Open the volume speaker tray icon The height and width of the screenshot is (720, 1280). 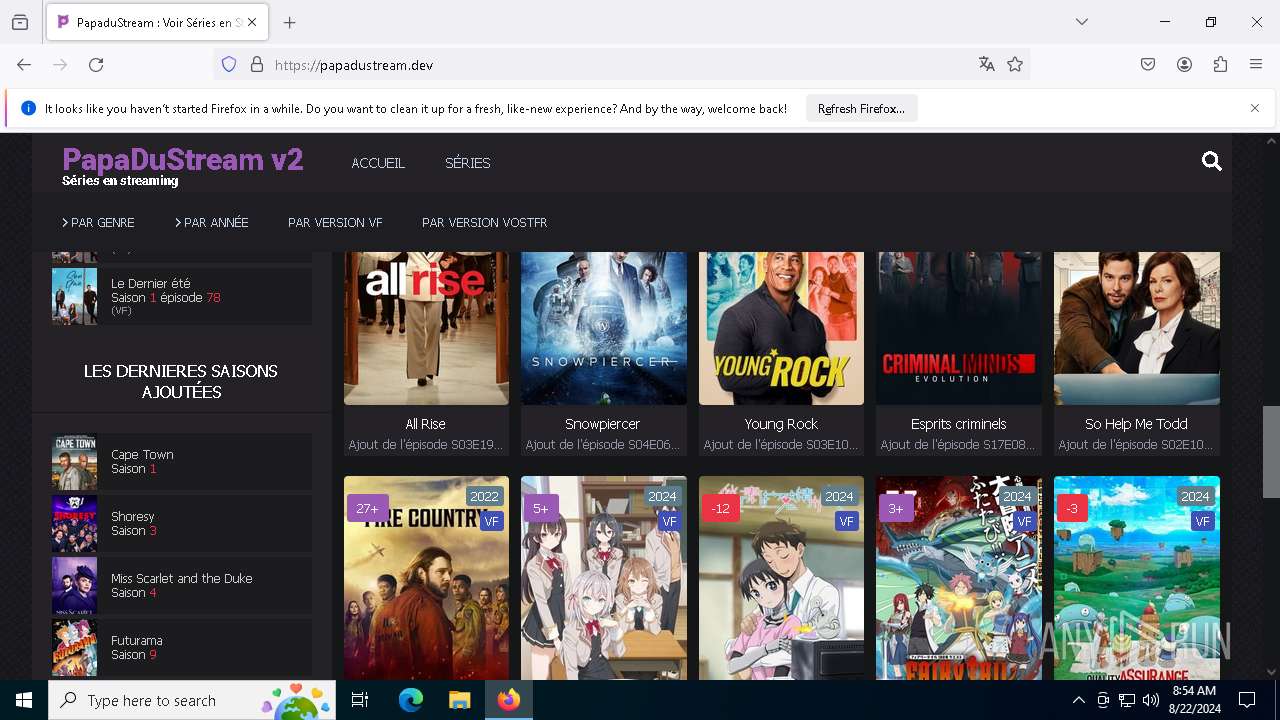[x=1151, y=700]
